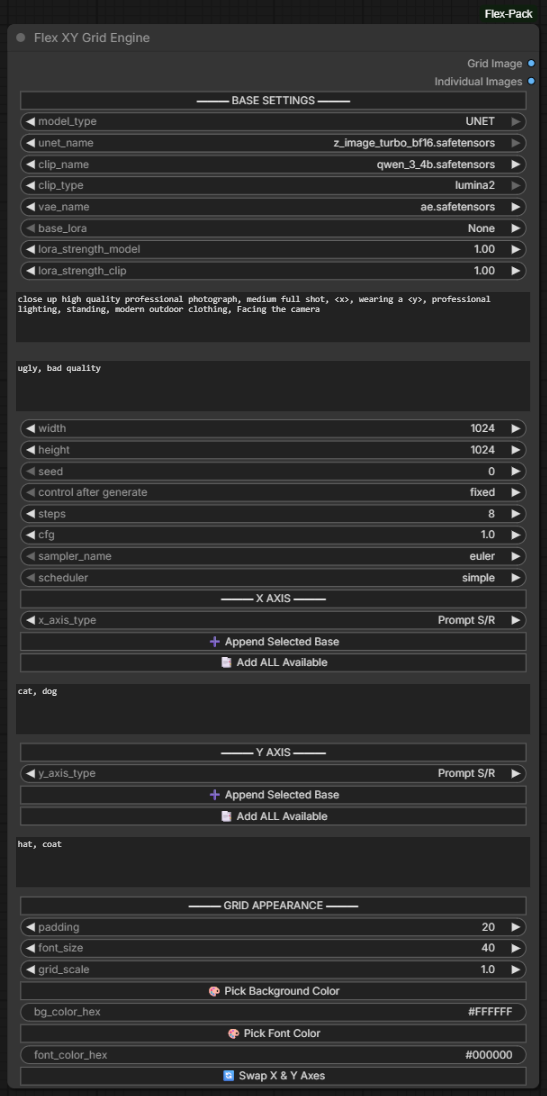The height and width of the screenshot is (1096, 547).
Task: Increase lora_strength_clip with right arrow
Action: click(516, 271)
